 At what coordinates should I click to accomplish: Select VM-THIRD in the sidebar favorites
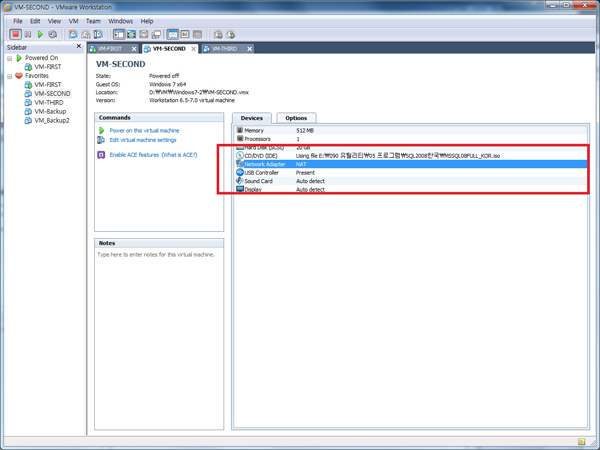(x=49, y=103)
